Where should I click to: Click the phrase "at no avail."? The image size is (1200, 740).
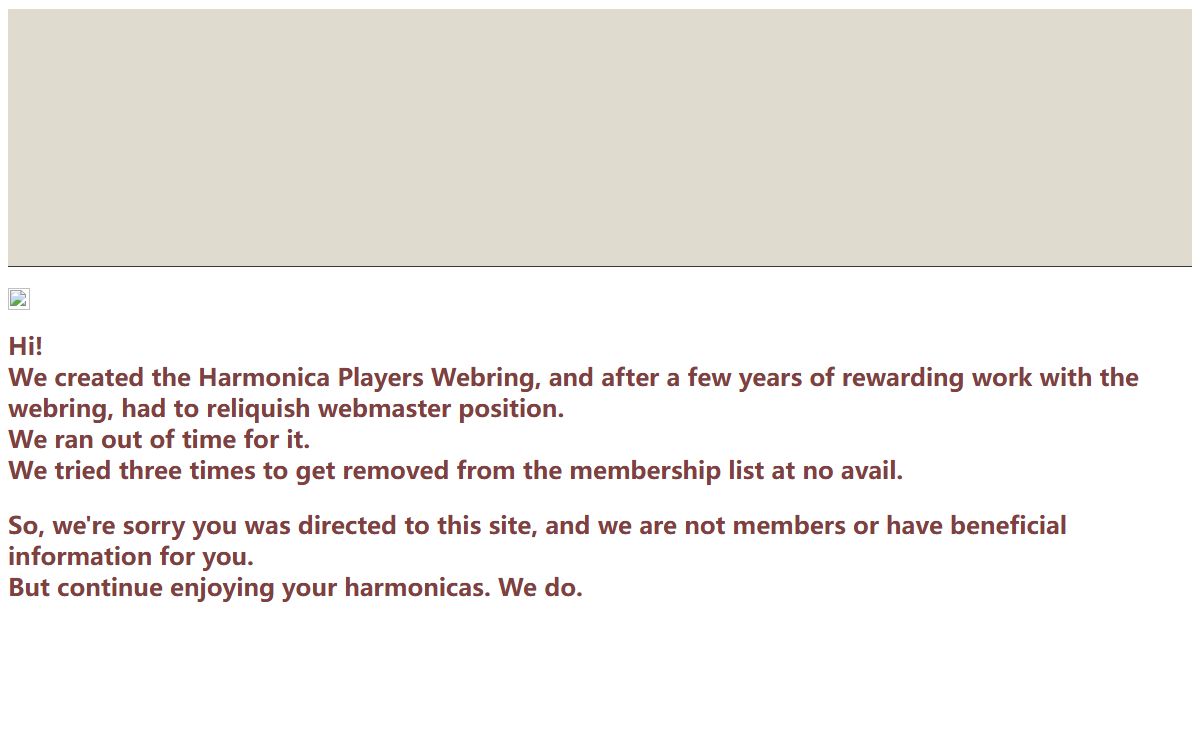point(837,470)
